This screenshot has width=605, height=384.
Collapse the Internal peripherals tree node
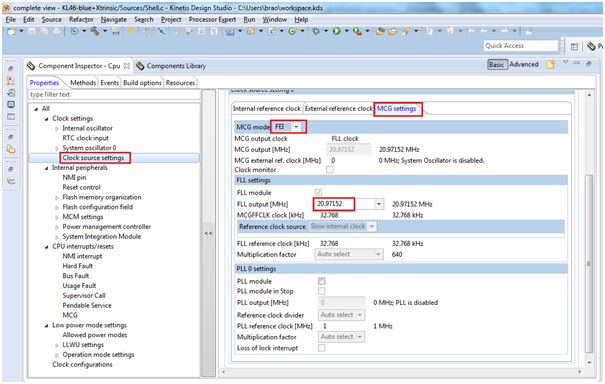46,168
